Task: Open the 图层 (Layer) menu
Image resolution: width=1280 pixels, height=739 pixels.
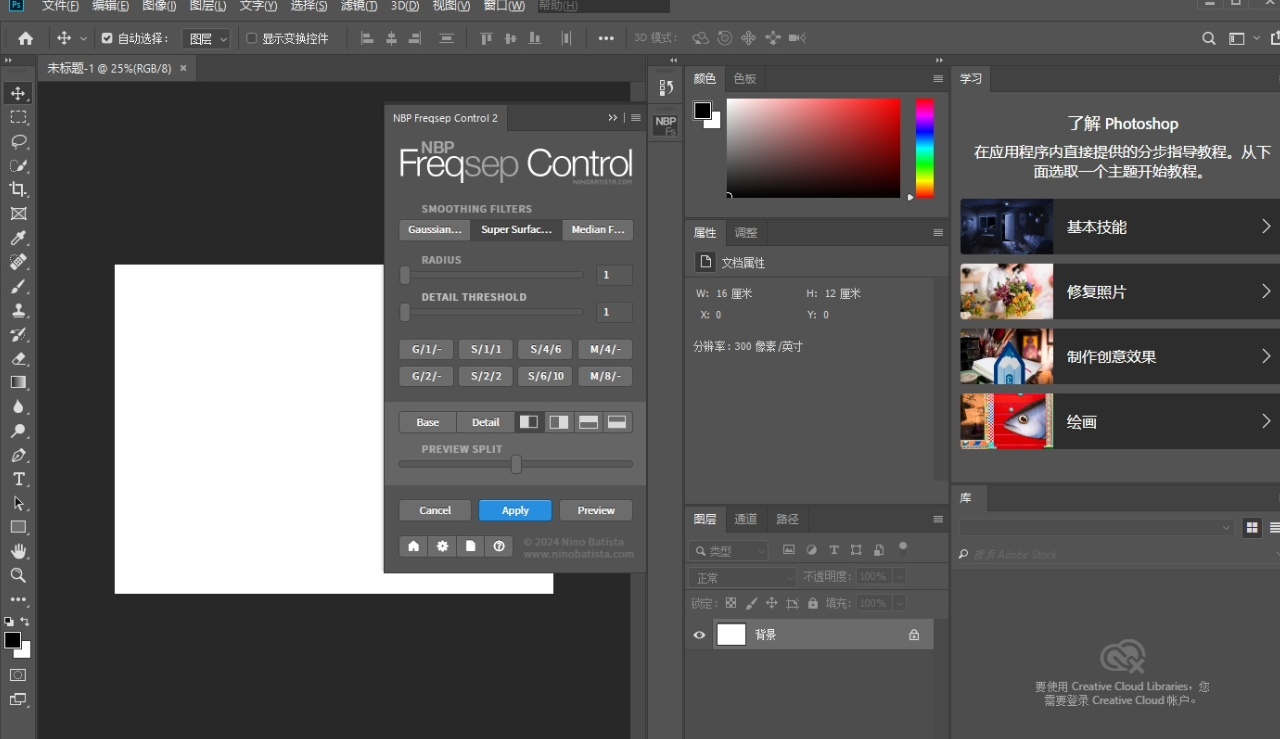Action: [207, 6]
